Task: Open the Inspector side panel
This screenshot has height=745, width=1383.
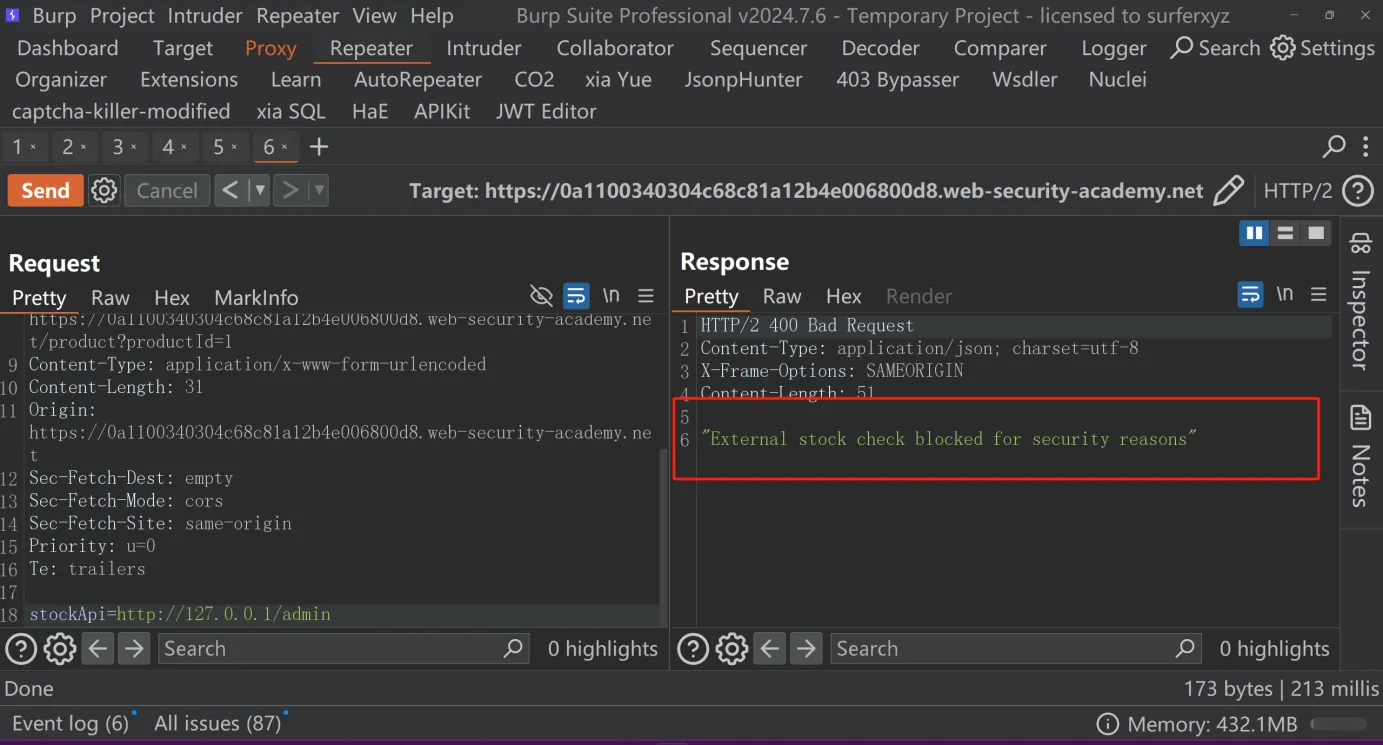Action: point(1360,300)
